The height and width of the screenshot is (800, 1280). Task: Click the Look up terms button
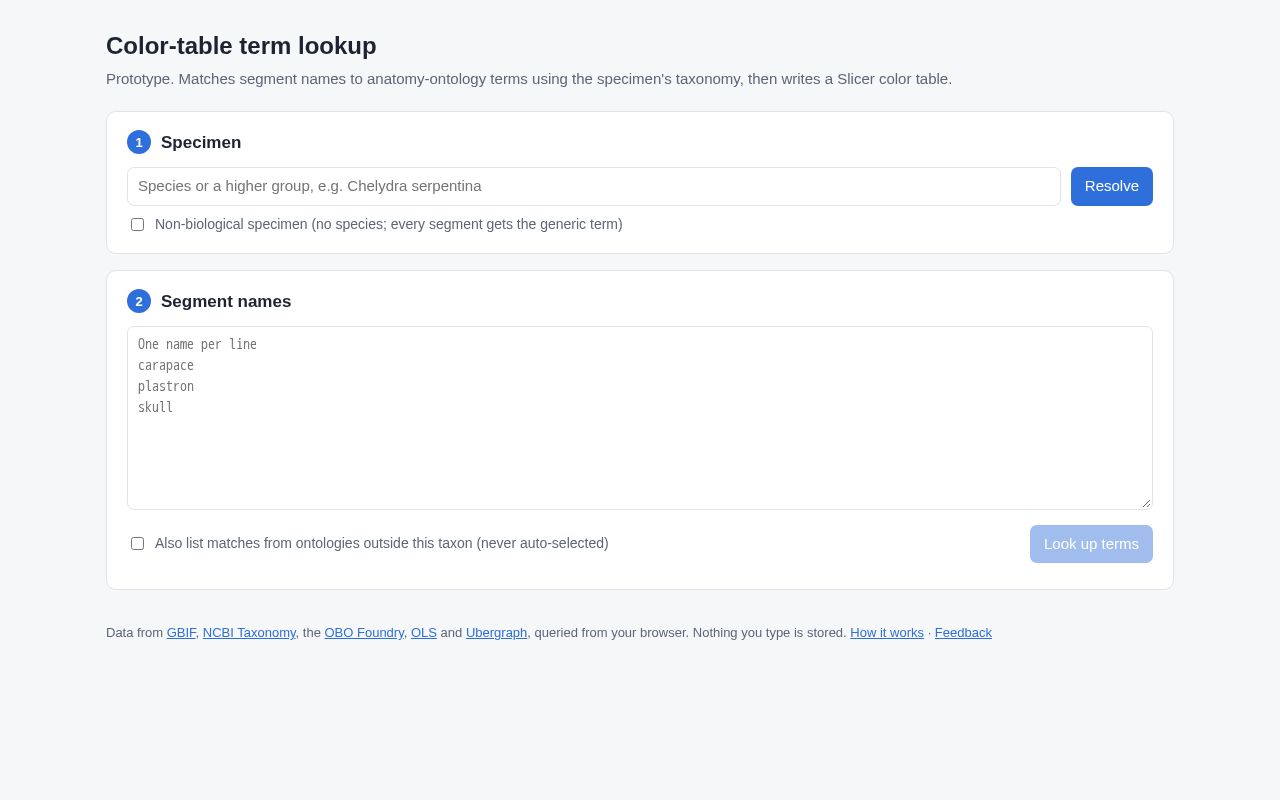pos(1091,544)
